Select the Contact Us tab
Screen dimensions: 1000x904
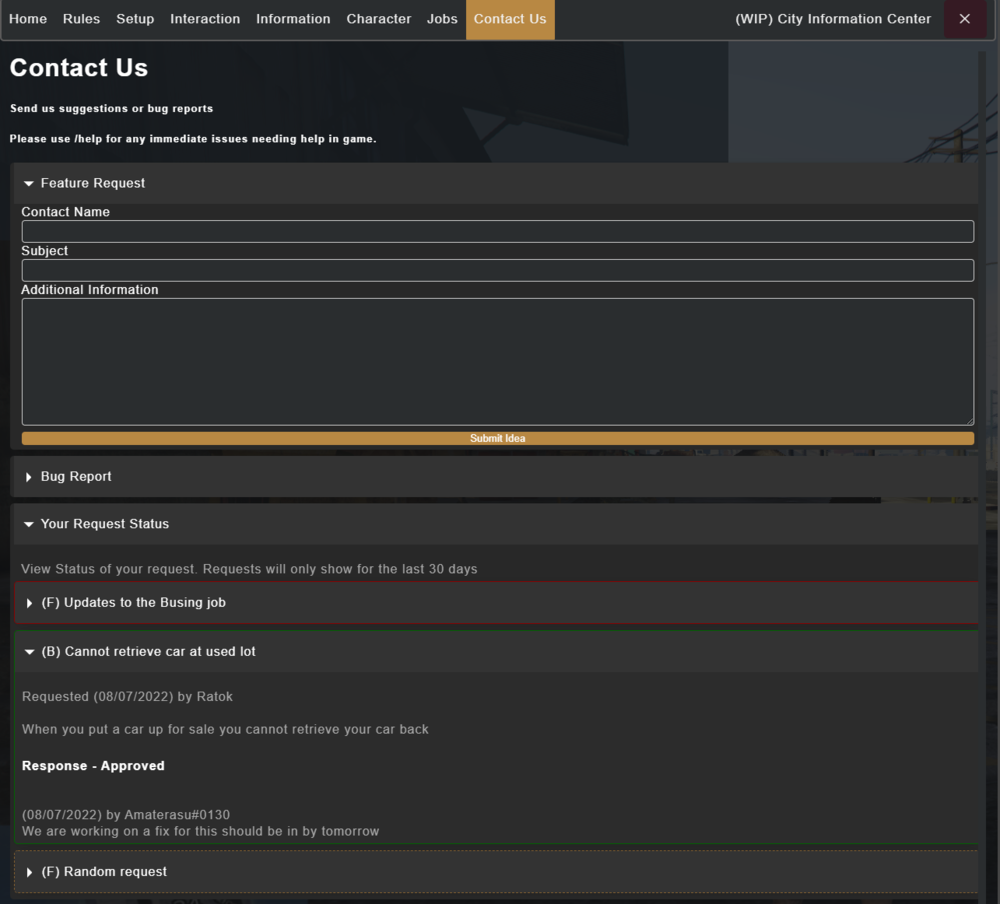pyautogui.click(x=510, y=18)
